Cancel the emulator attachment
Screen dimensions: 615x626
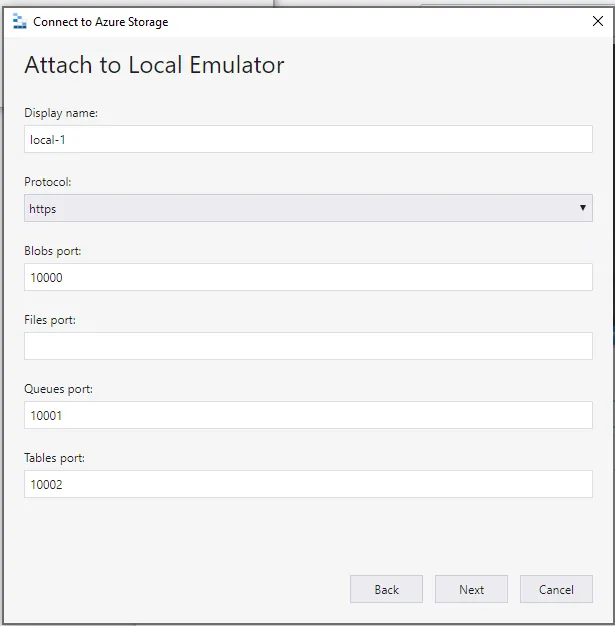[556, 589]
